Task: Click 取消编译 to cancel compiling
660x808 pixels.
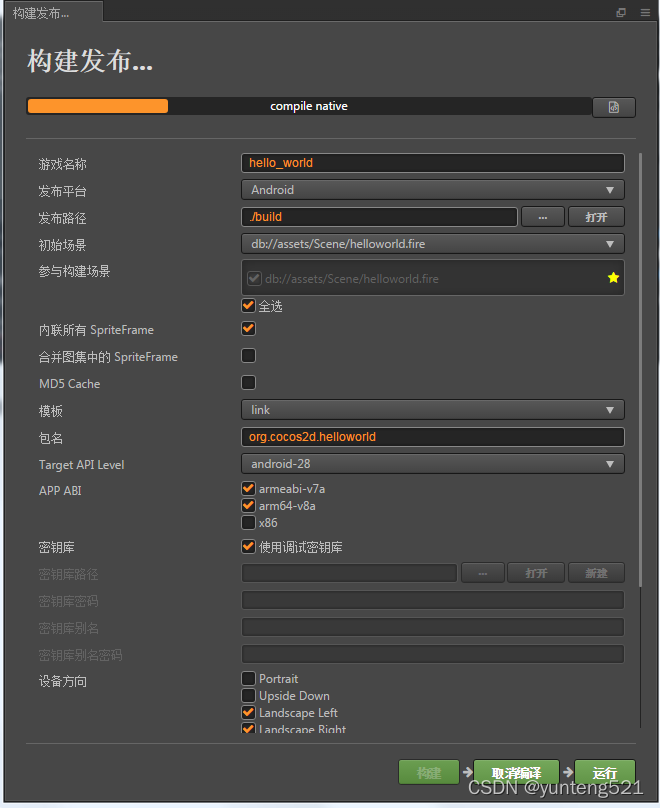Action: (x=516, y=772)
